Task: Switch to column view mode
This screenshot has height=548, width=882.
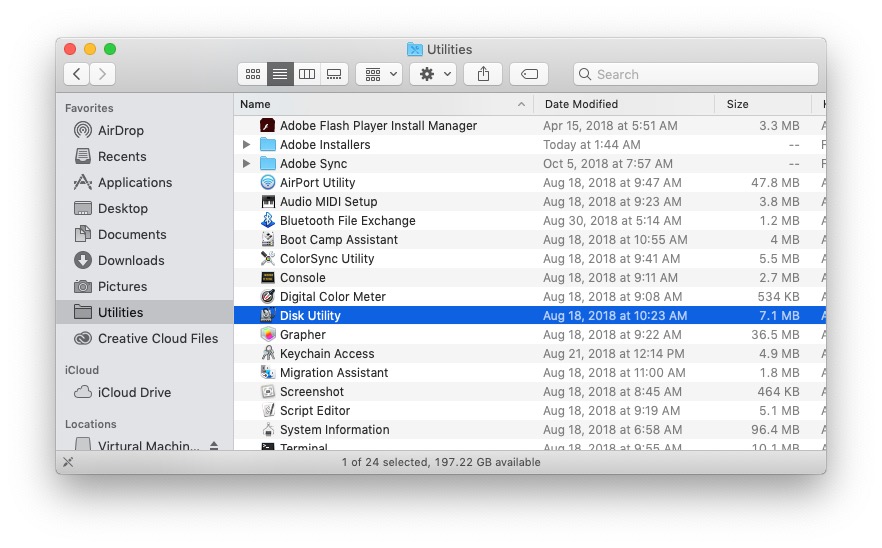Action: [x=307, y=74]
